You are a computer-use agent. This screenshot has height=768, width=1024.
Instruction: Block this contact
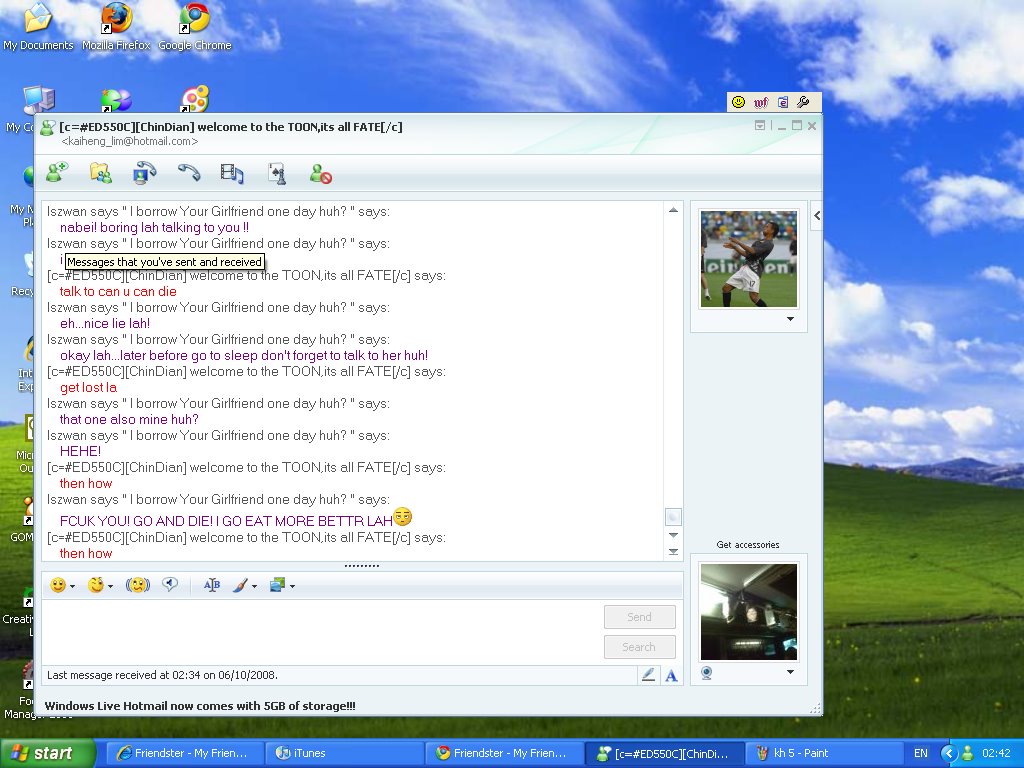point(321,174)
